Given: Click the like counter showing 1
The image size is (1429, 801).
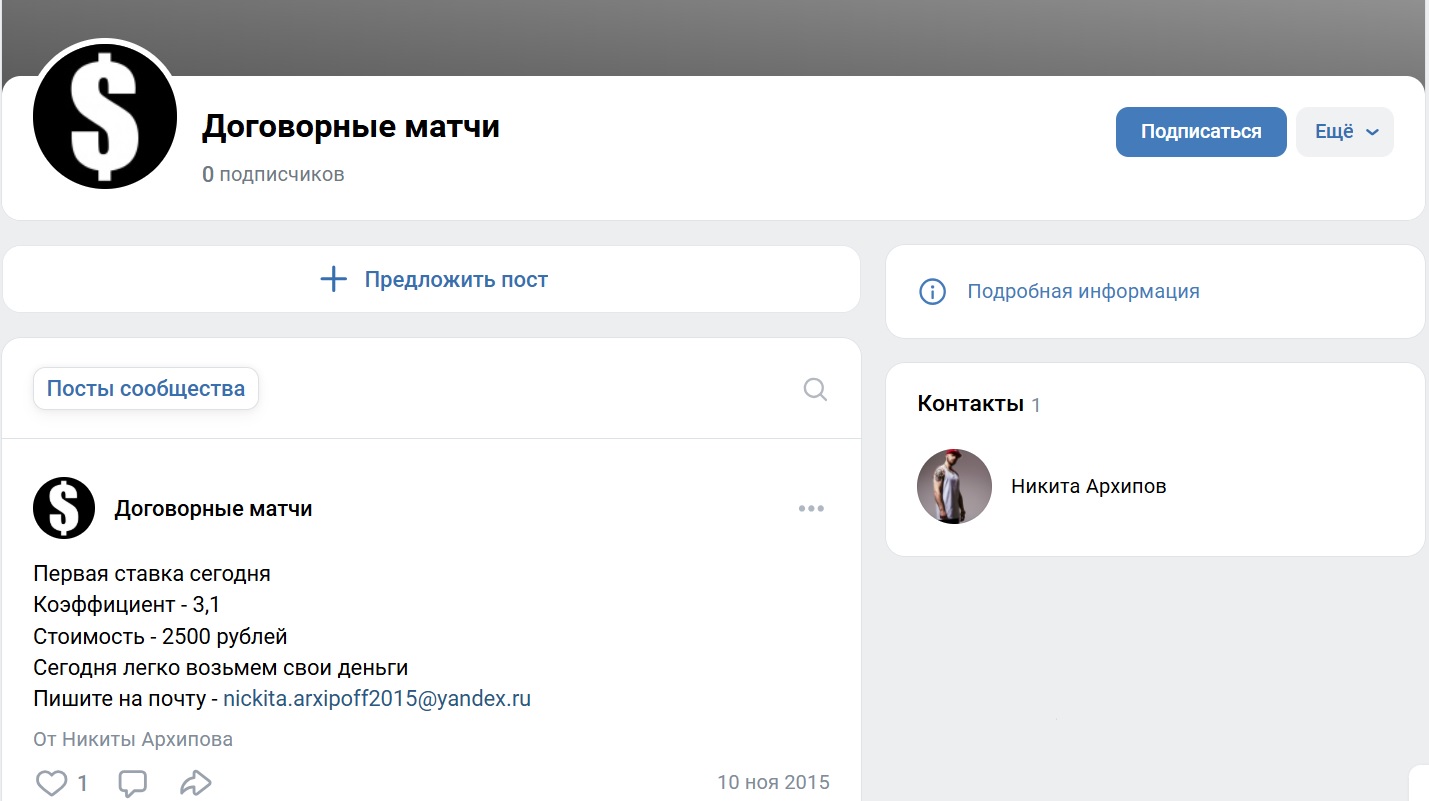Looking at the screenshot, I should coord(84,781).
